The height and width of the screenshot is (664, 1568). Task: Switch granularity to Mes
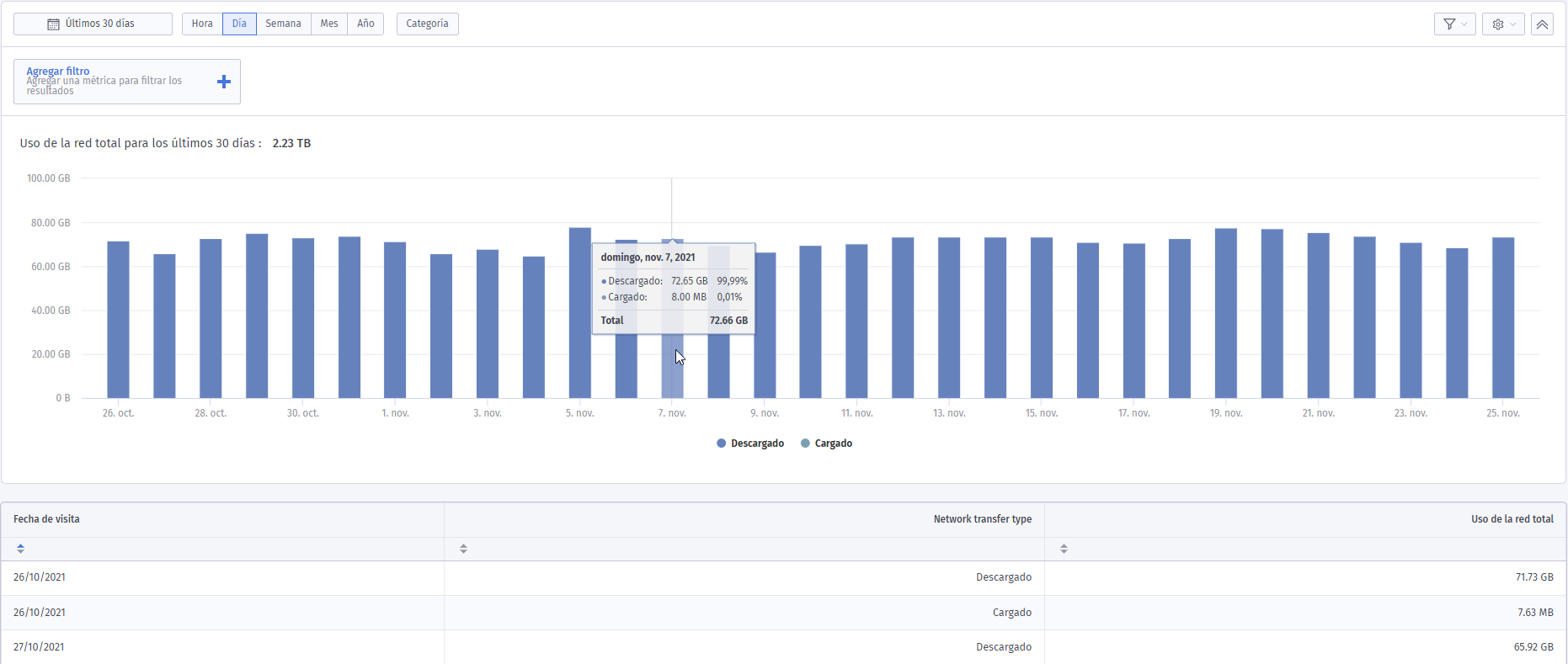[x=329, y=24]
